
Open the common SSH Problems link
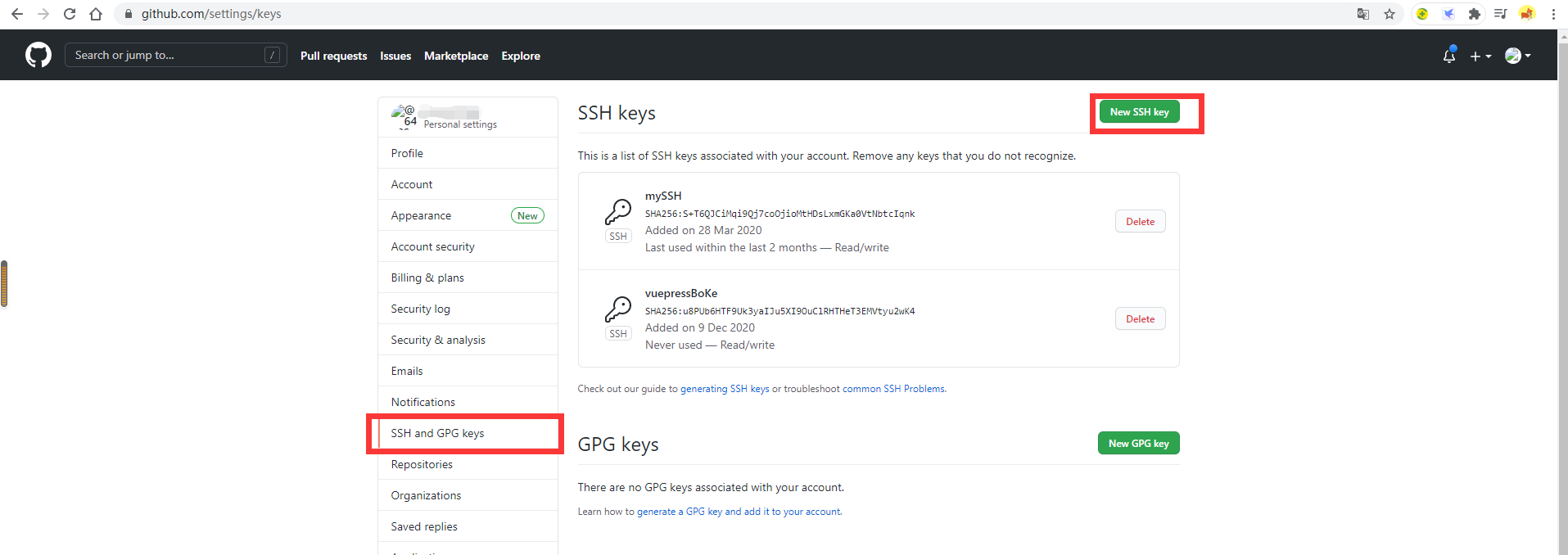(x=893, y=389)
